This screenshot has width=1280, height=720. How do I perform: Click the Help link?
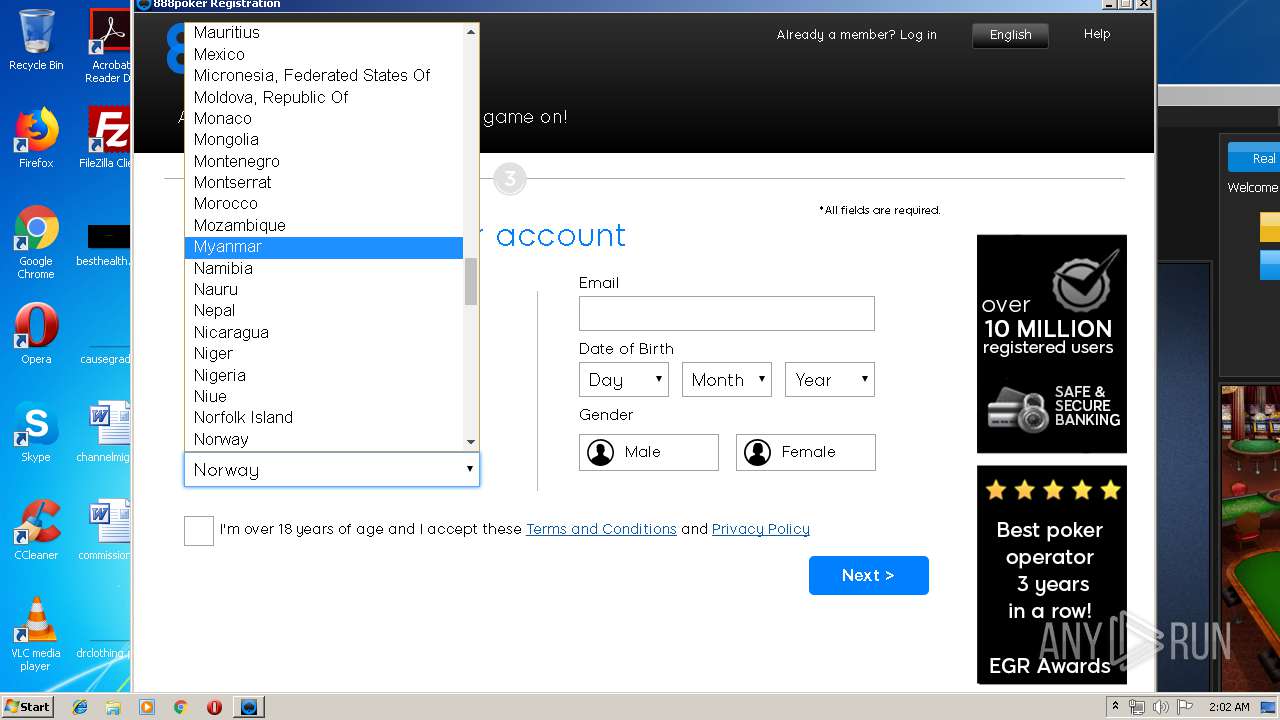click(x=1097, y=34)
